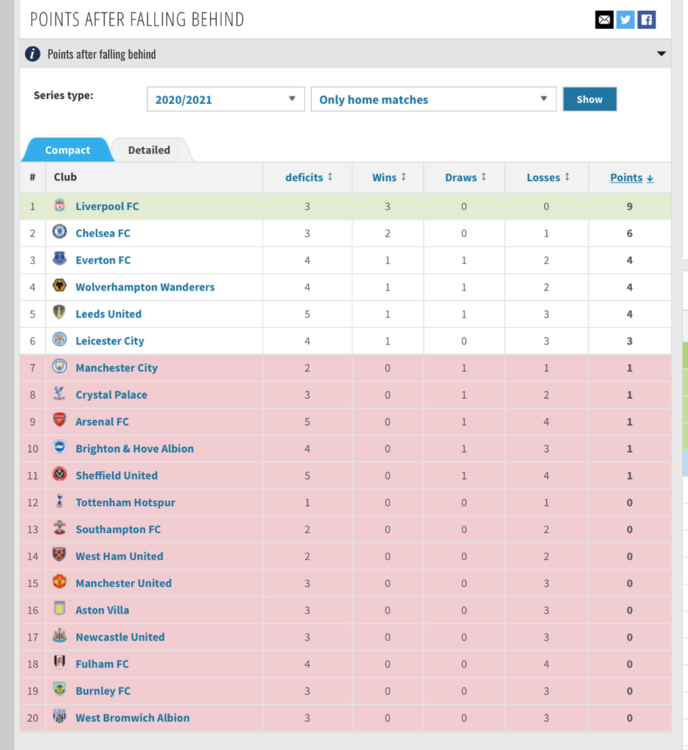Open the Chelsea FC club link
The width and height of the screenshot is (688, 750).
coord(103,233)
